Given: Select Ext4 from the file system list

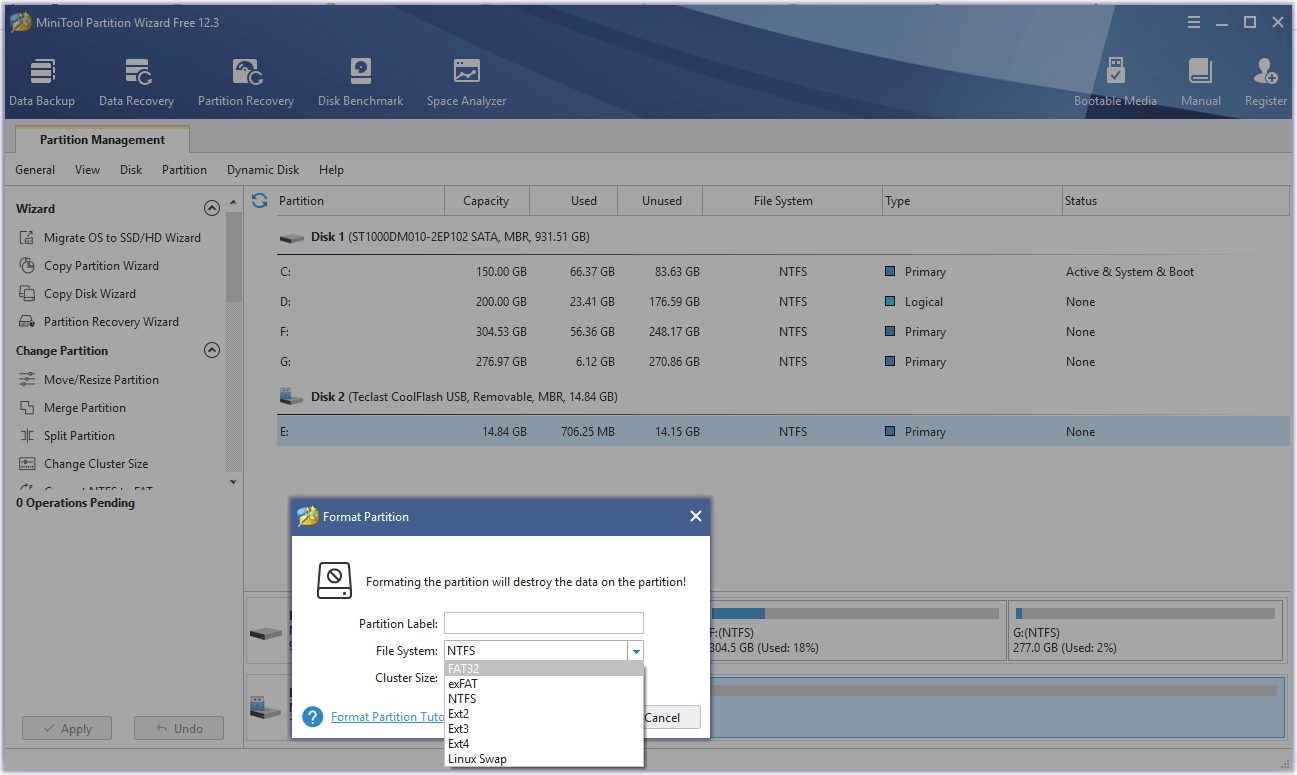Looking at the screenshot, I should pyautogui.click(x=544, y=744).
